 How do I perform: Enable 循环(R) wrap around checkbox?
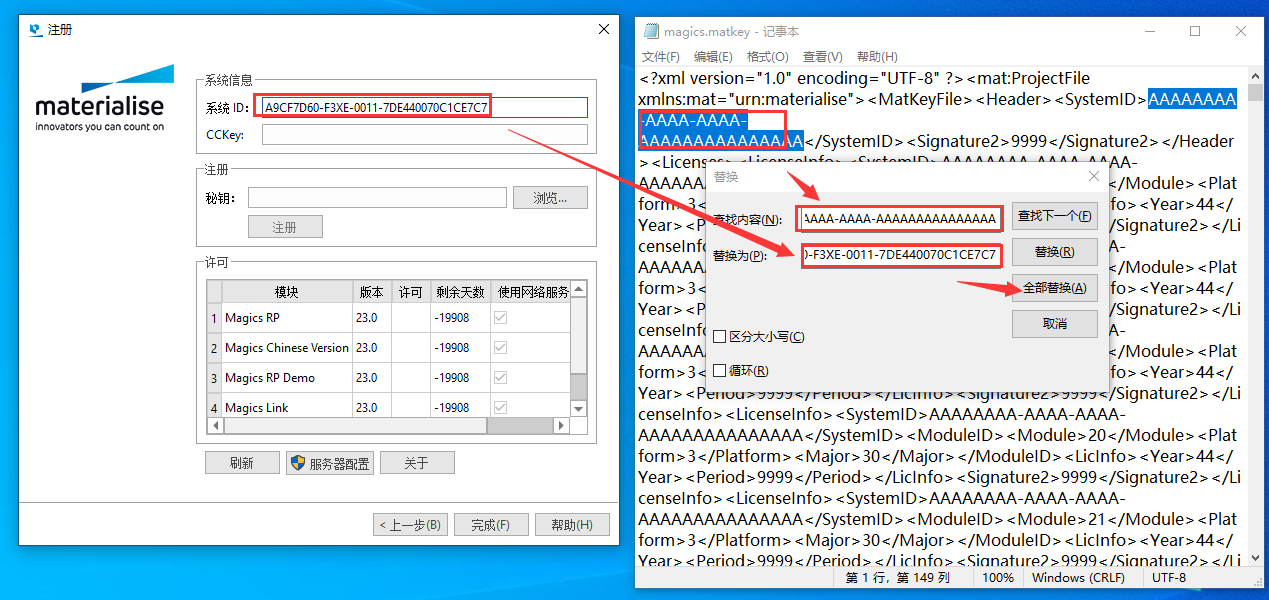click(720, 371)
